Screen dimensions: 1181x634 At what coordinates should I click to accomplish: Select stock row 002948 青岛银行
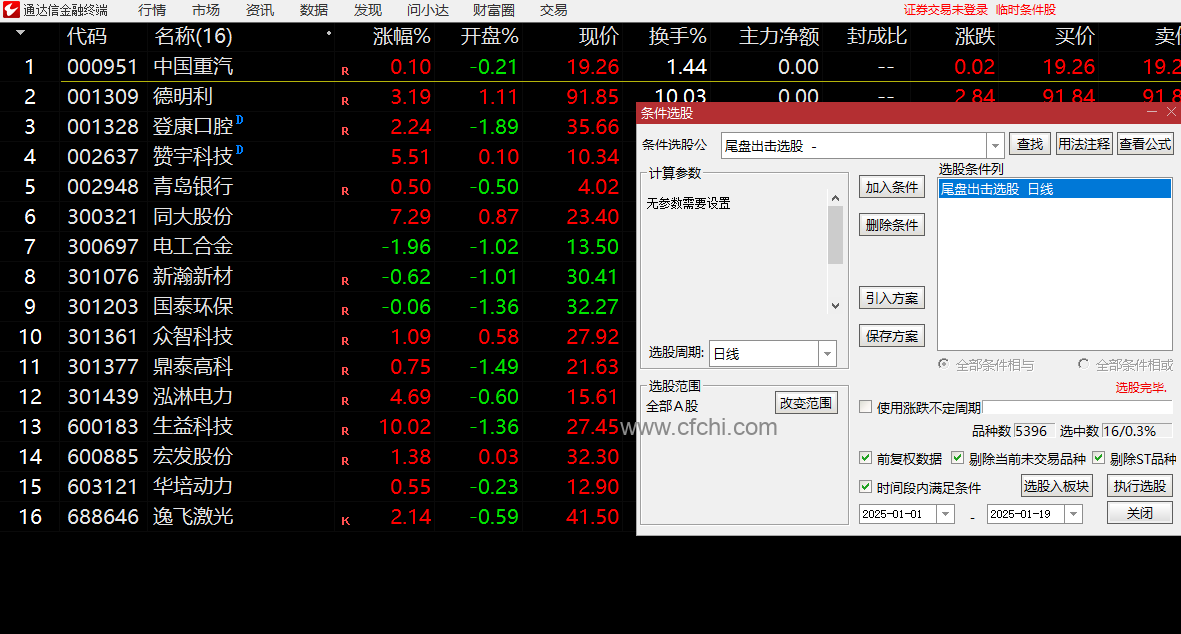[317, 186]
